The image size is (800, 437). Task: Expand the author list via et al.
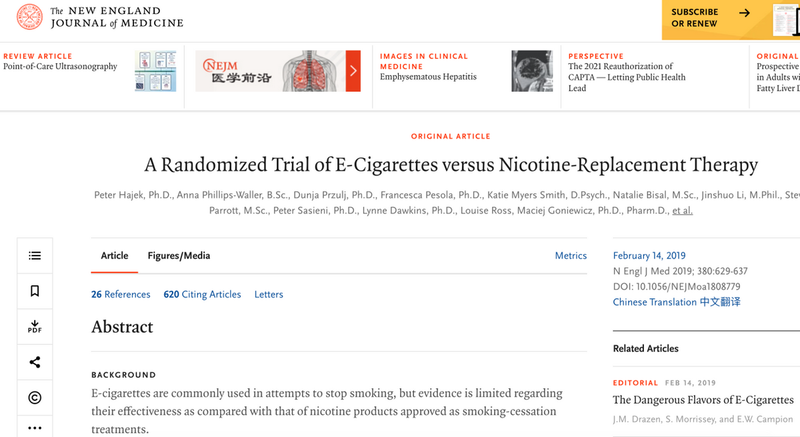682,210
